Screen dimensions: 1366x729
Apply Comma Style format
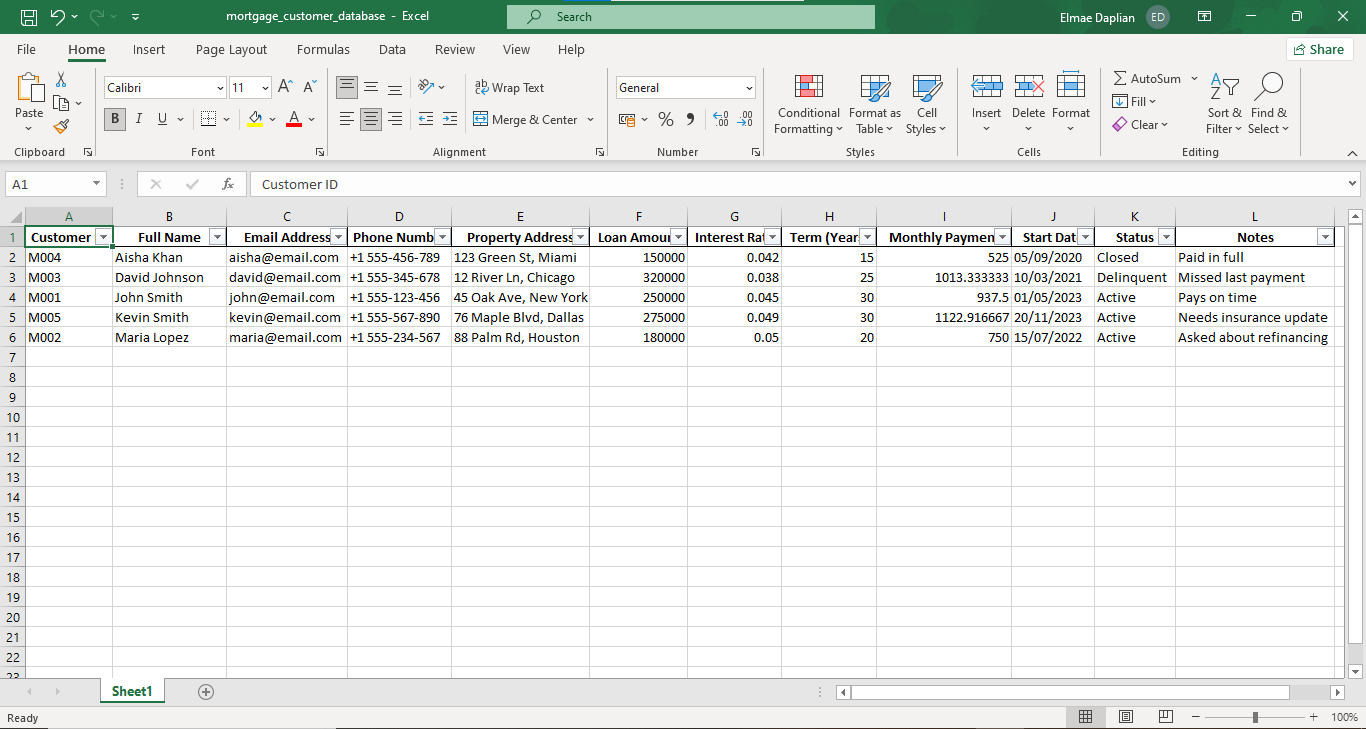click(x=690, y=119)
